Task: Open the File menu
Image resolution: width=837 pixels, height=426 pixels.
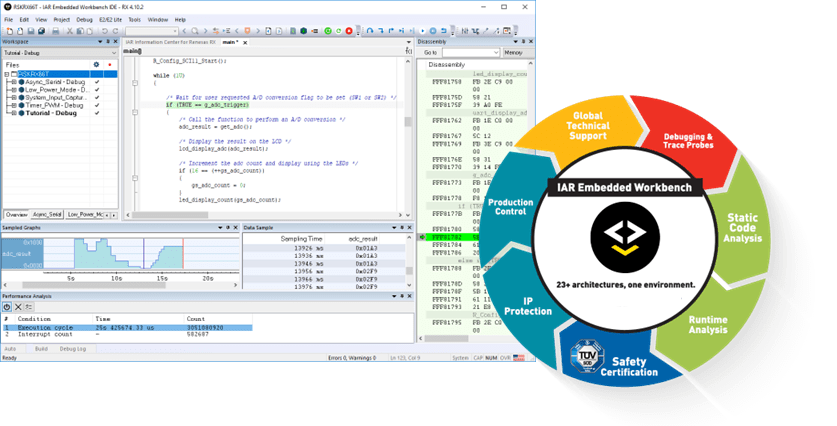Action: coord(9,20)
